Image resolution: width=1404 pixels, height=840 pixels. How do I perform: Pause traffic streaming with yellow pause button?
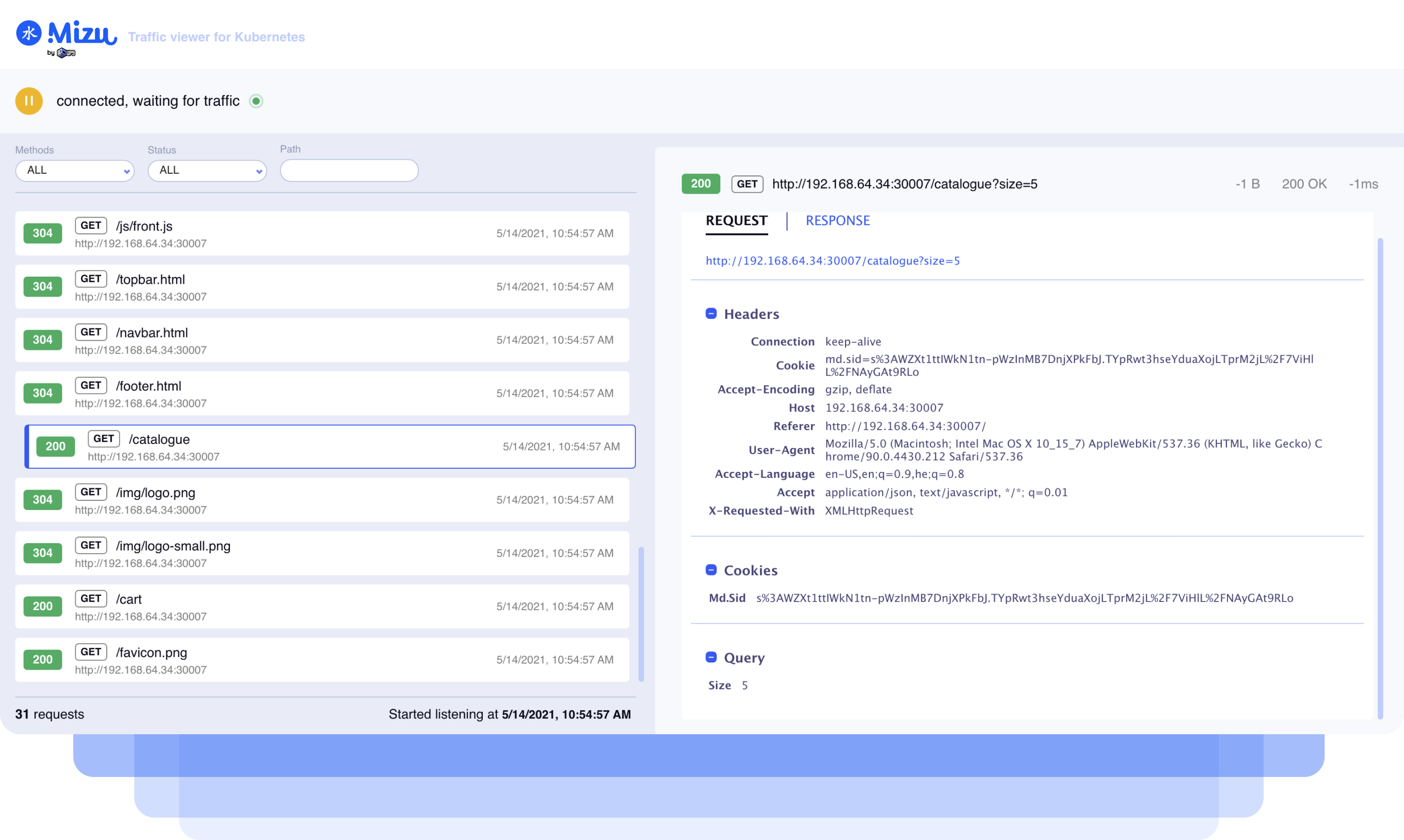click(x=29, y=101)
